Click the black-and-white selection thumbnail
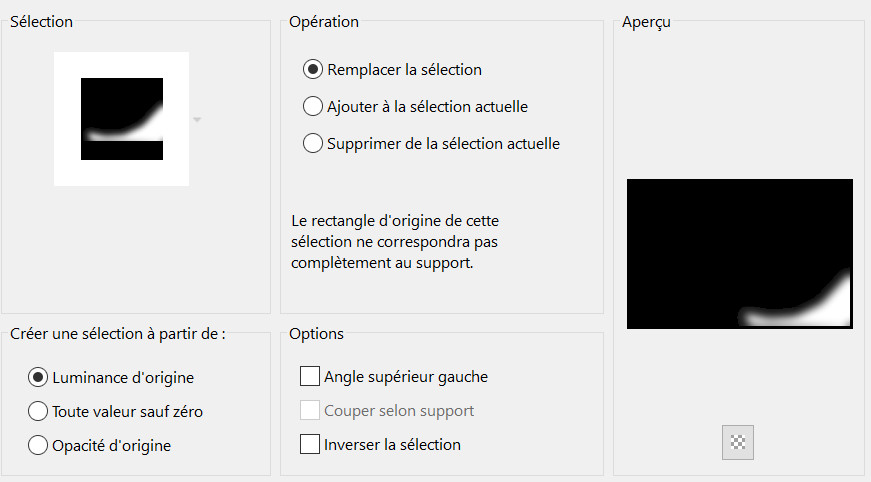The width and height of the screenshot is (871, 482). tap(122, 119)
